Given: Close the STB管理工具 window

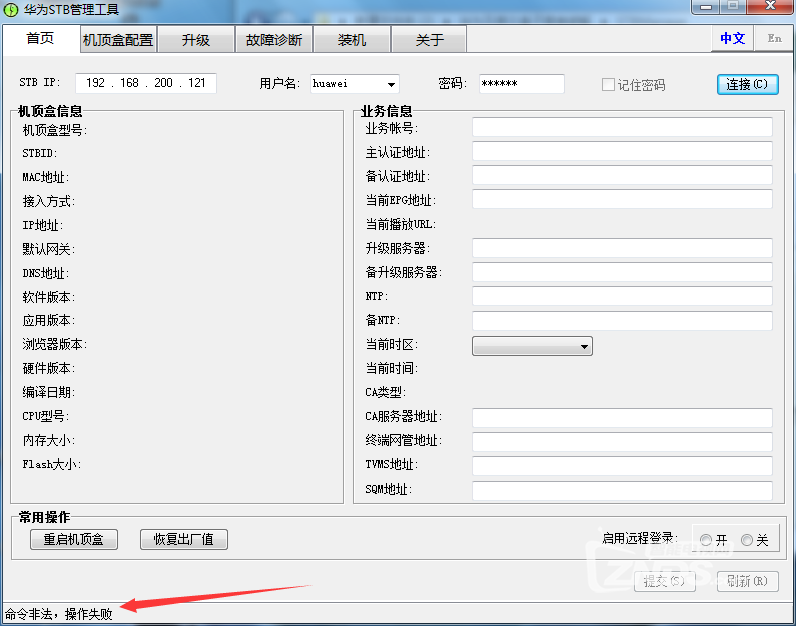Looking at the screenshot, I should point(770,7).
